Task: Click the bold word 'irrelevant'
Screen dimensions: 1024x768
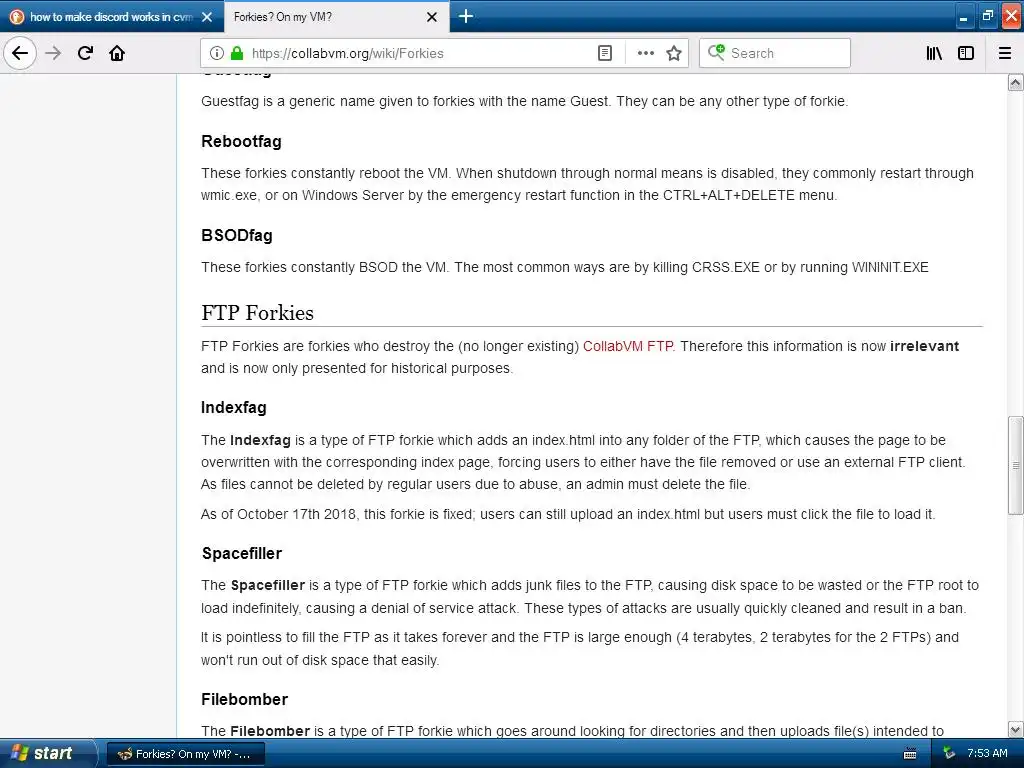Action: (924, 346)
